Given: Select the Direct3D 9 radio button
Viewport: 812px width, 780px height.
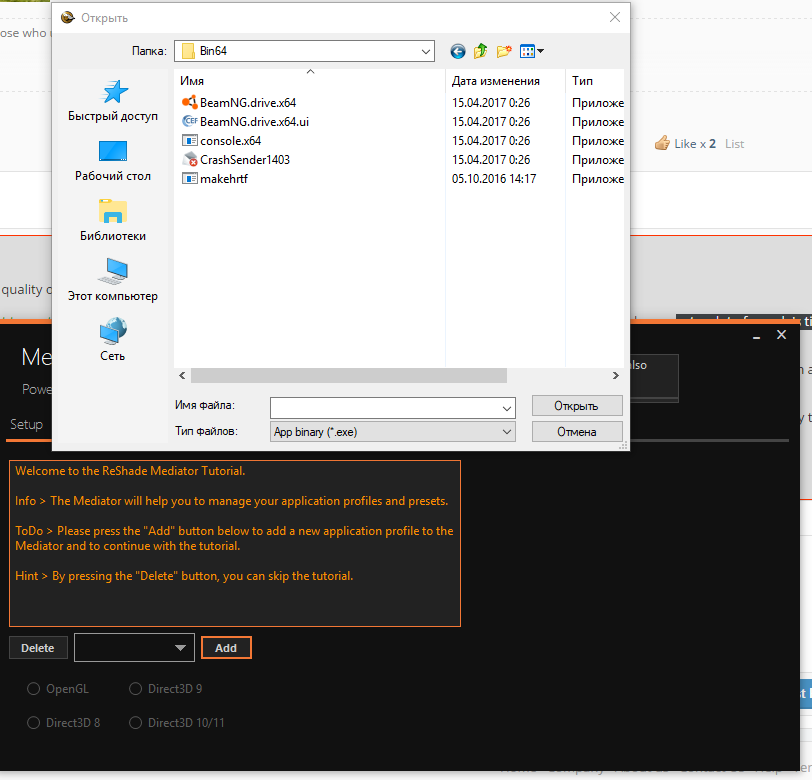Looking at the screenshot, I should [x=136, y=689].
